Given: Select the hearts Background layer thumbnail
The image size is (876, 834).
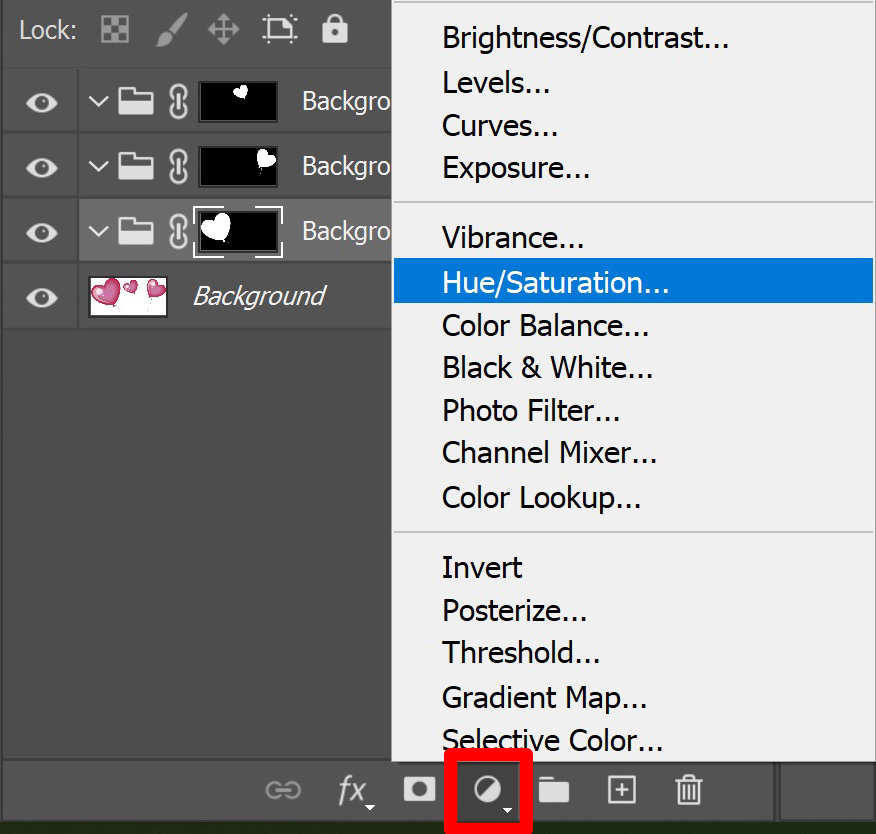Looking at the screenshot, I should (128, 297).
